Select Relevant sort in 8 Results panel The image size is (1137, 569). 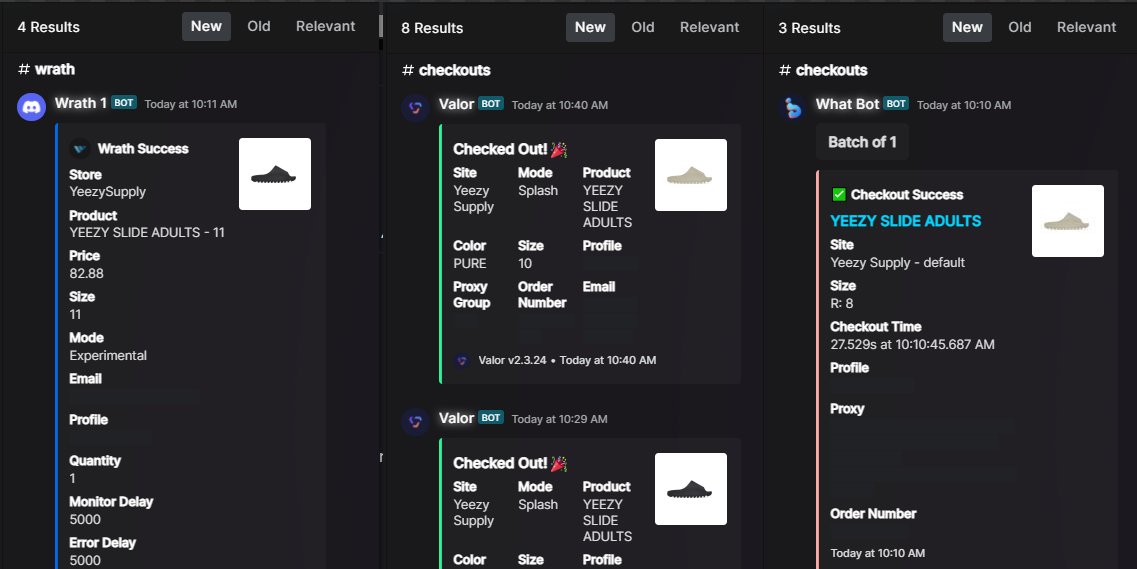pyautogui.click(x=709, y=28)
